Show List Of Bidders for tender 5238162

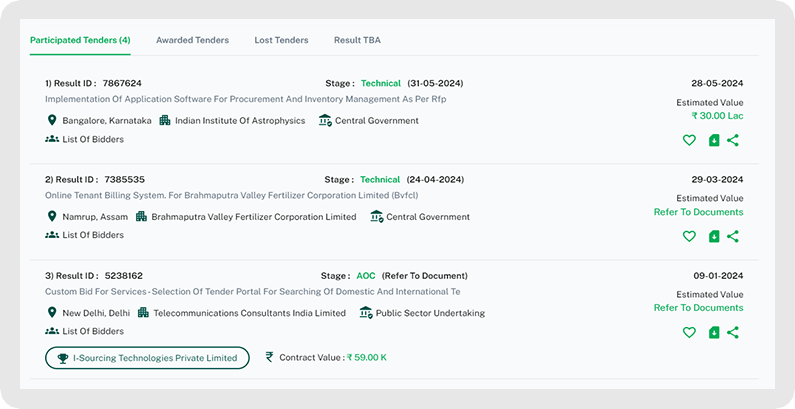click(92, 331)
